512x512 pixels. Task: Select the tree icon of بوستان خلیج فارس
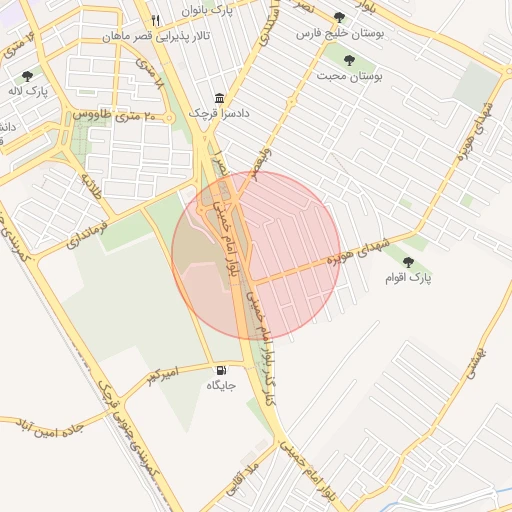pyautogui.click(x=339, y=17)
